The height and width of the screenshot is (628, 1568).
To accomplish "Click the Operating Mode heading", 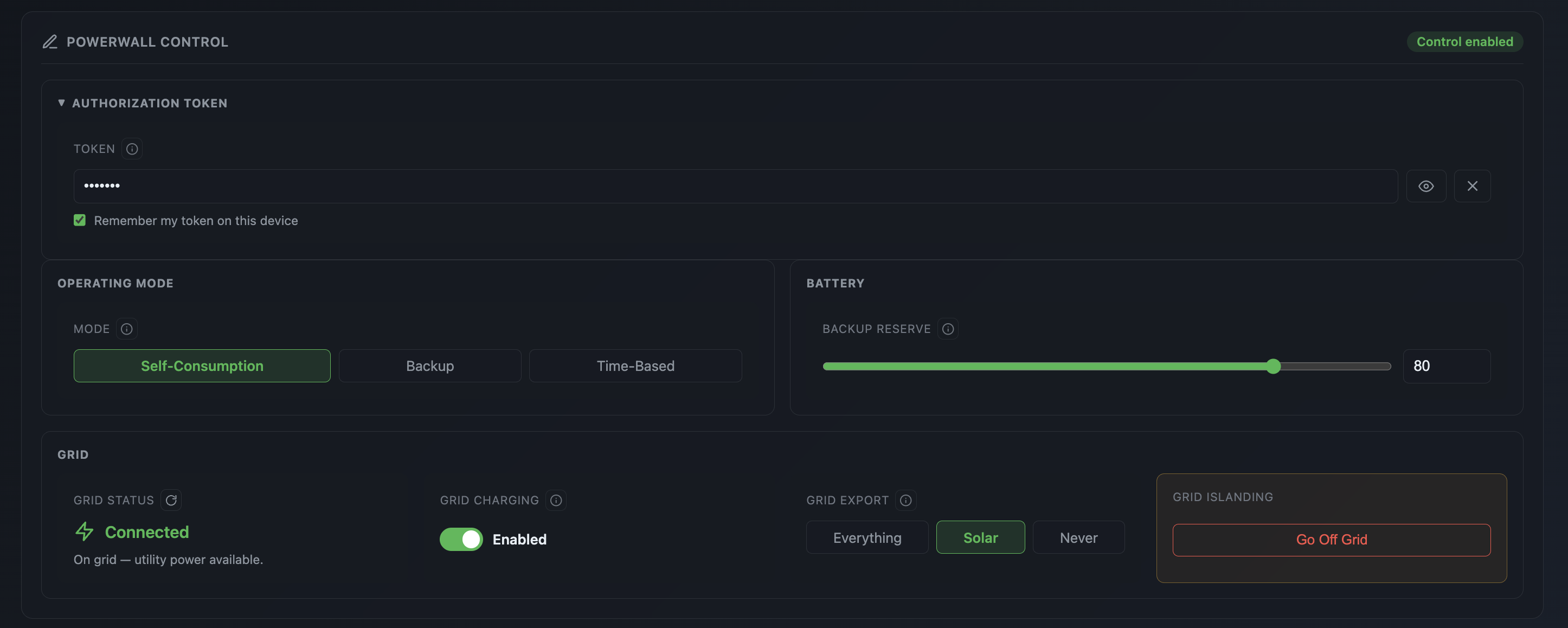I will coord(115,283).
